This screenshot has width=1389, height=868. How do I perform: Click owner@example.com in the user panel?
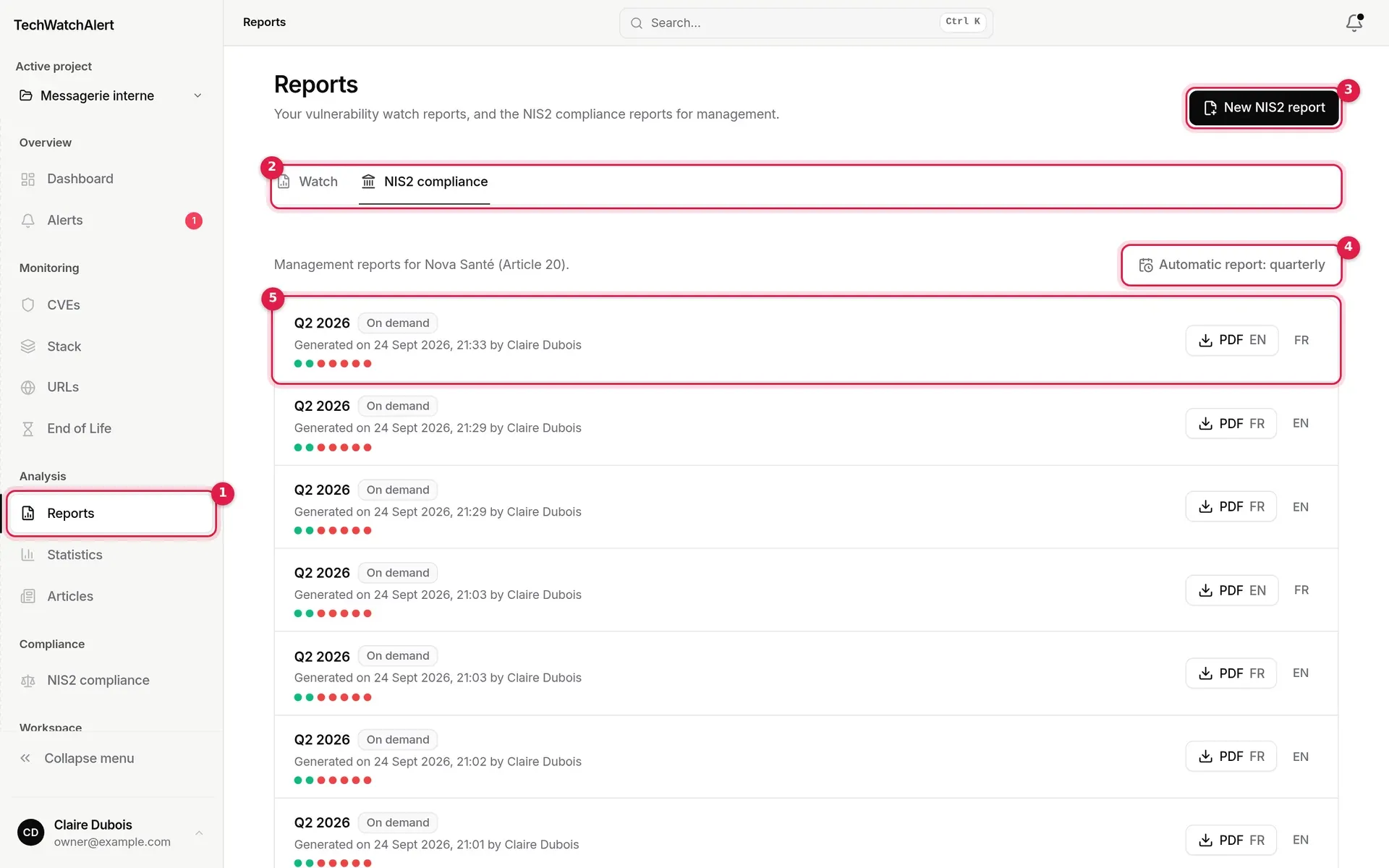pos(112,842)
